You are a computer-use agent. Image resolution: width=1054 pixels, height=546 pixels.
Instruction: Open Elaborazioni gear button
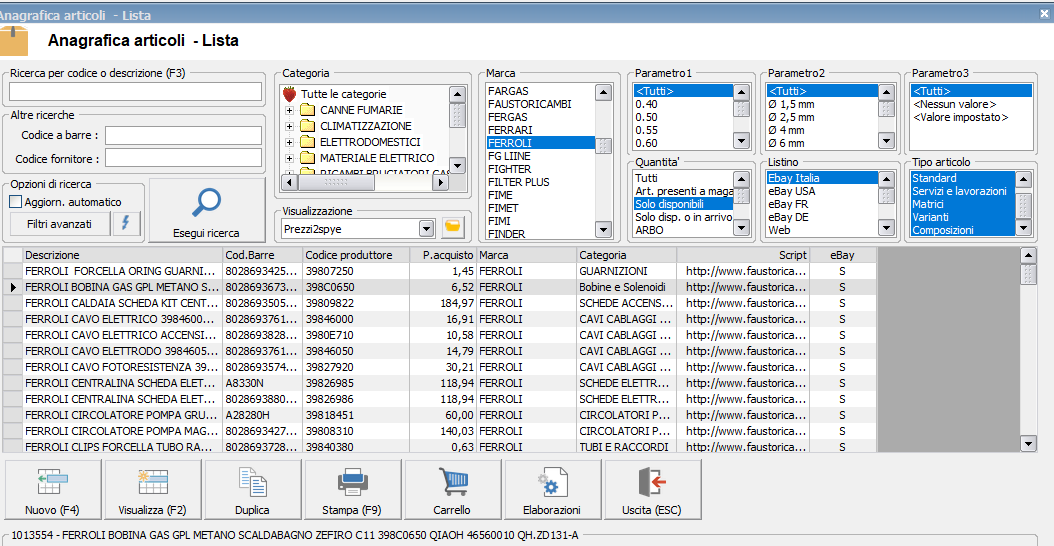pyautogui.click(x=552, y=491)
